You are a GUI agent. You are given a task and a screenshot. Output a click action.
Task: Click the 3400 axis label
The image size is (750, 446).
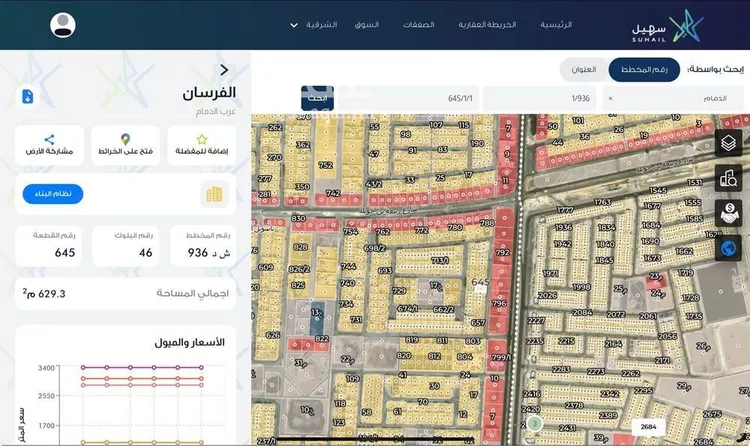47,368
